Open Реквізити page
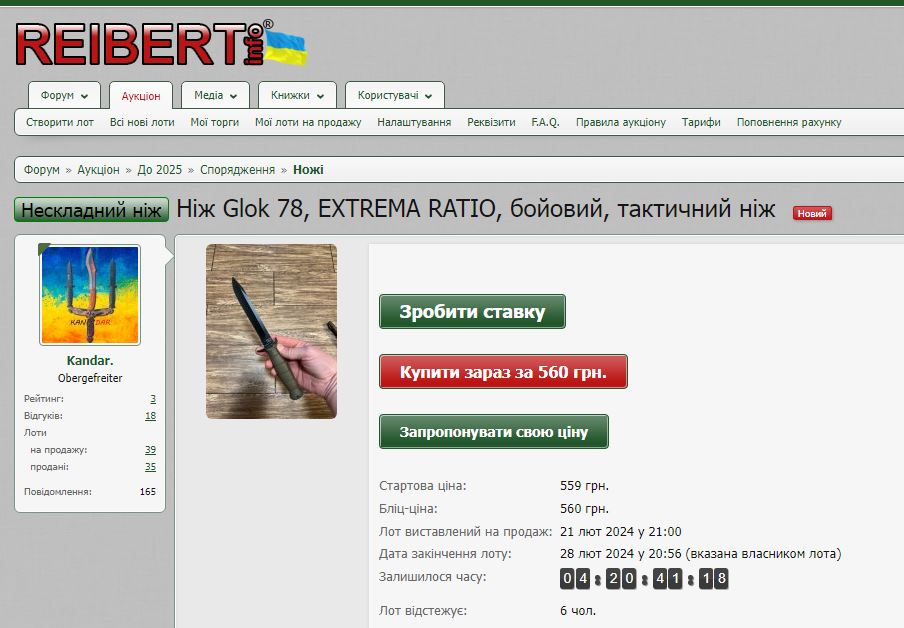This screenshot has height=628, width=904. click(x=491, y=122)
